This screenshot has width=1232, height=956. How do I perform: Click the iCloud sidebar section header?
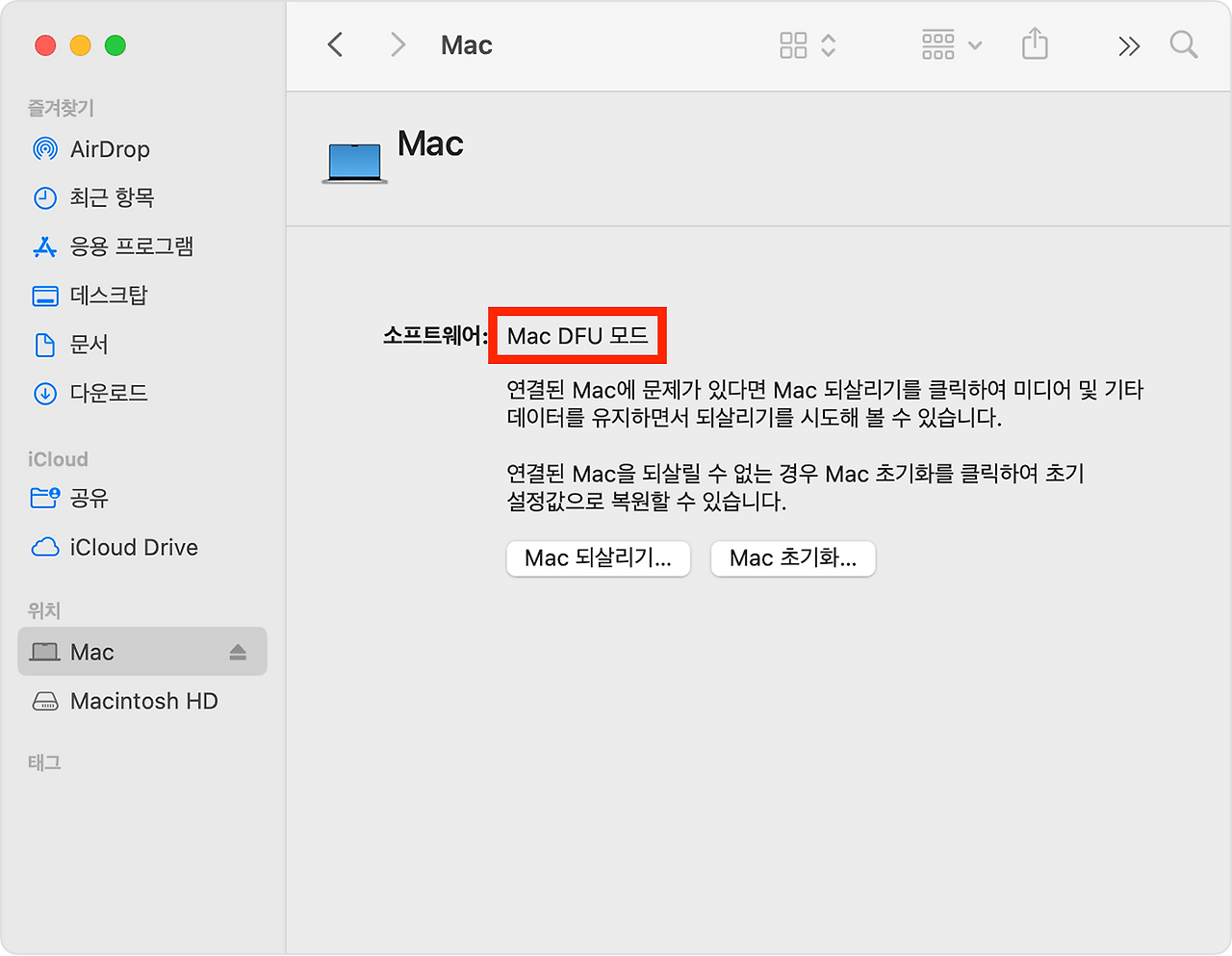[58, 459]
